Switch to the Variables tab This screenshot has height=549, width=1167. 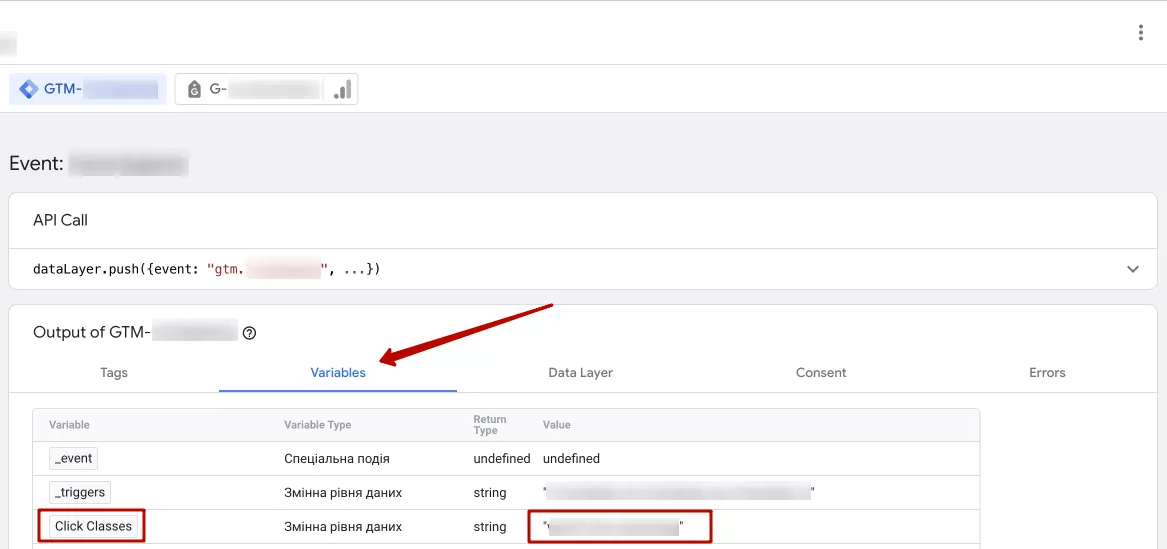[x=338, y=373]
